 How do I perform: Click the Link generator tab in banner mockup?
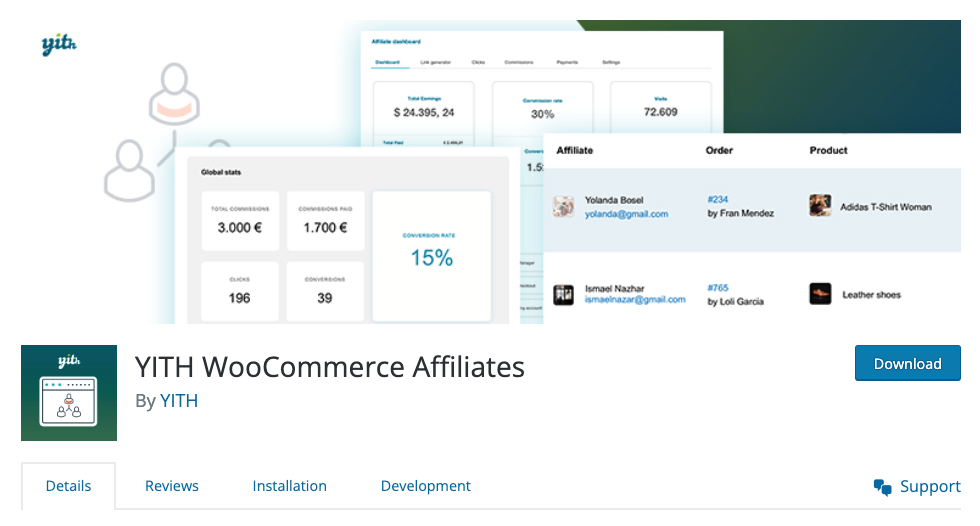click(x=436, y=62)
